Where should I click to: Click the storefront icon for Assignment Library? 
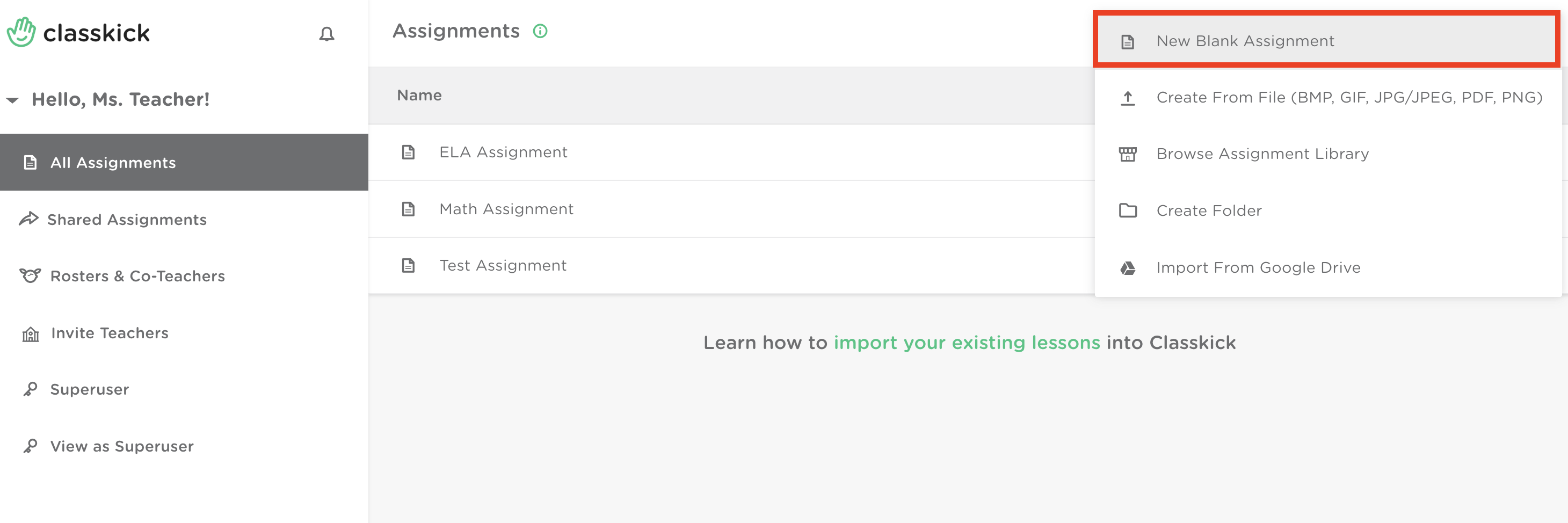[1127, 154]
